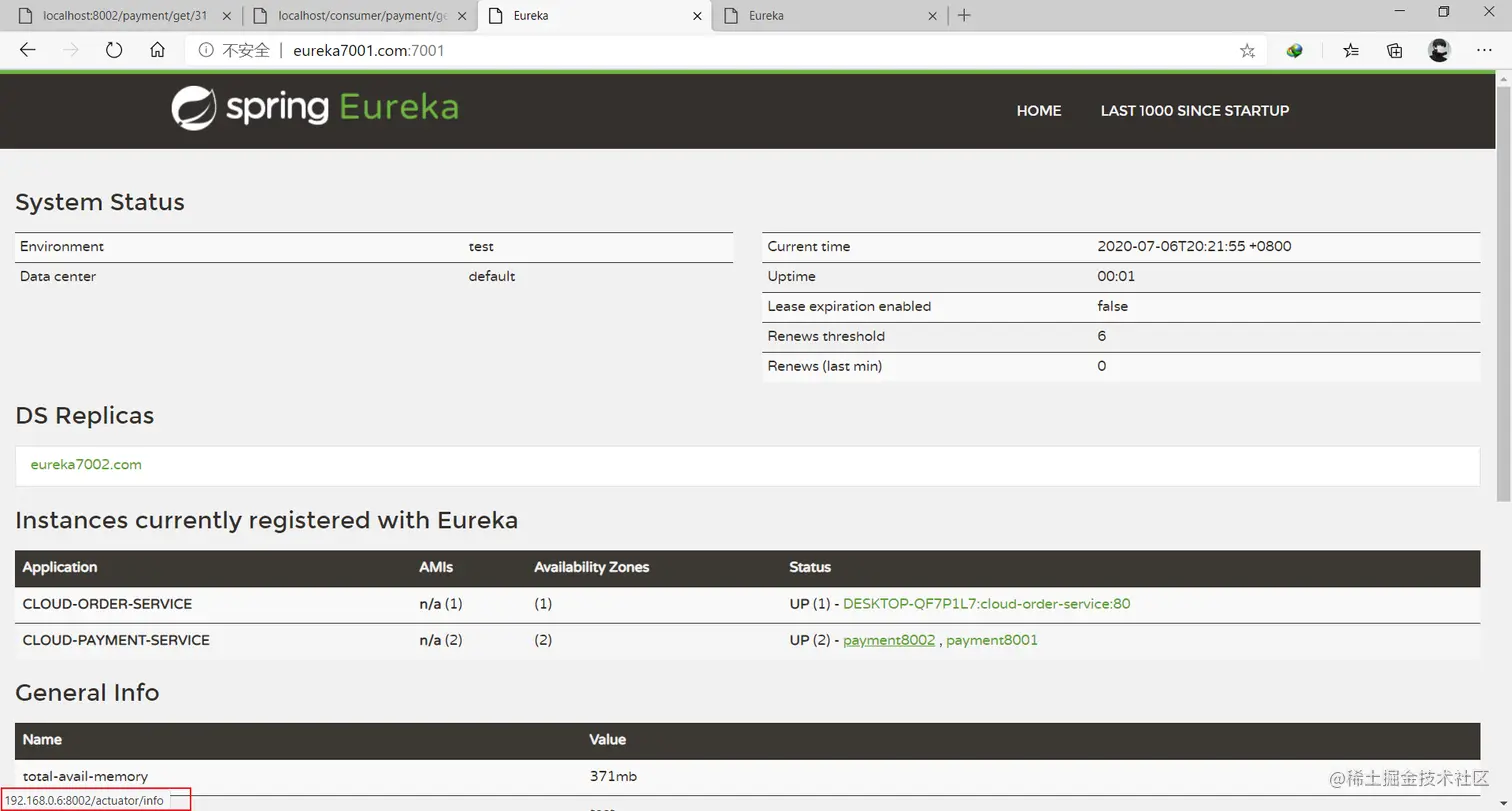Open LAST 1000 SINCE STARTUP page

tap(1195, 111)
